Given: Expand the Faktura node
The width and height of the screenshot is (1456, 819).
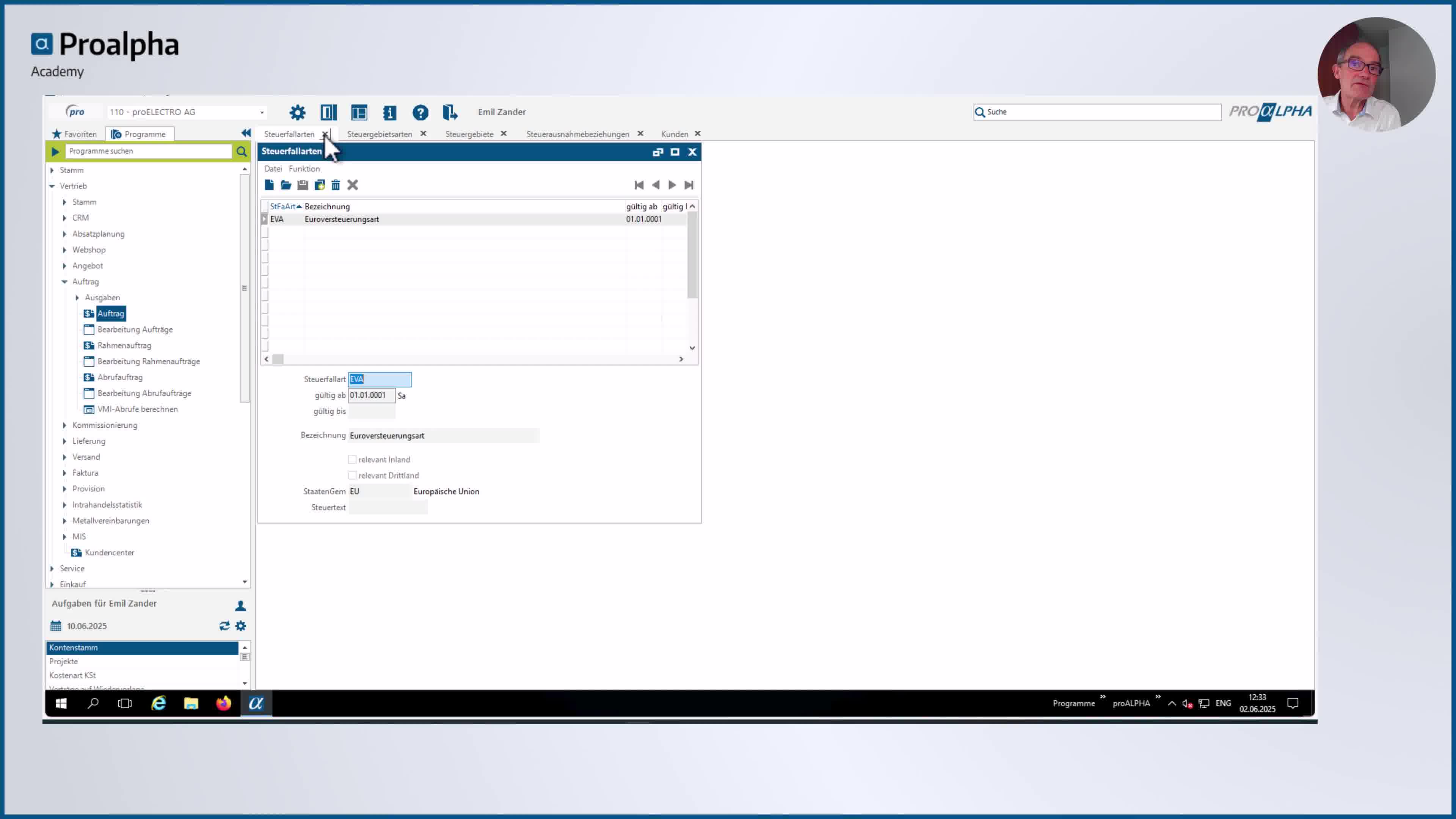Looking at the screenshot, I should click(64, 472).
